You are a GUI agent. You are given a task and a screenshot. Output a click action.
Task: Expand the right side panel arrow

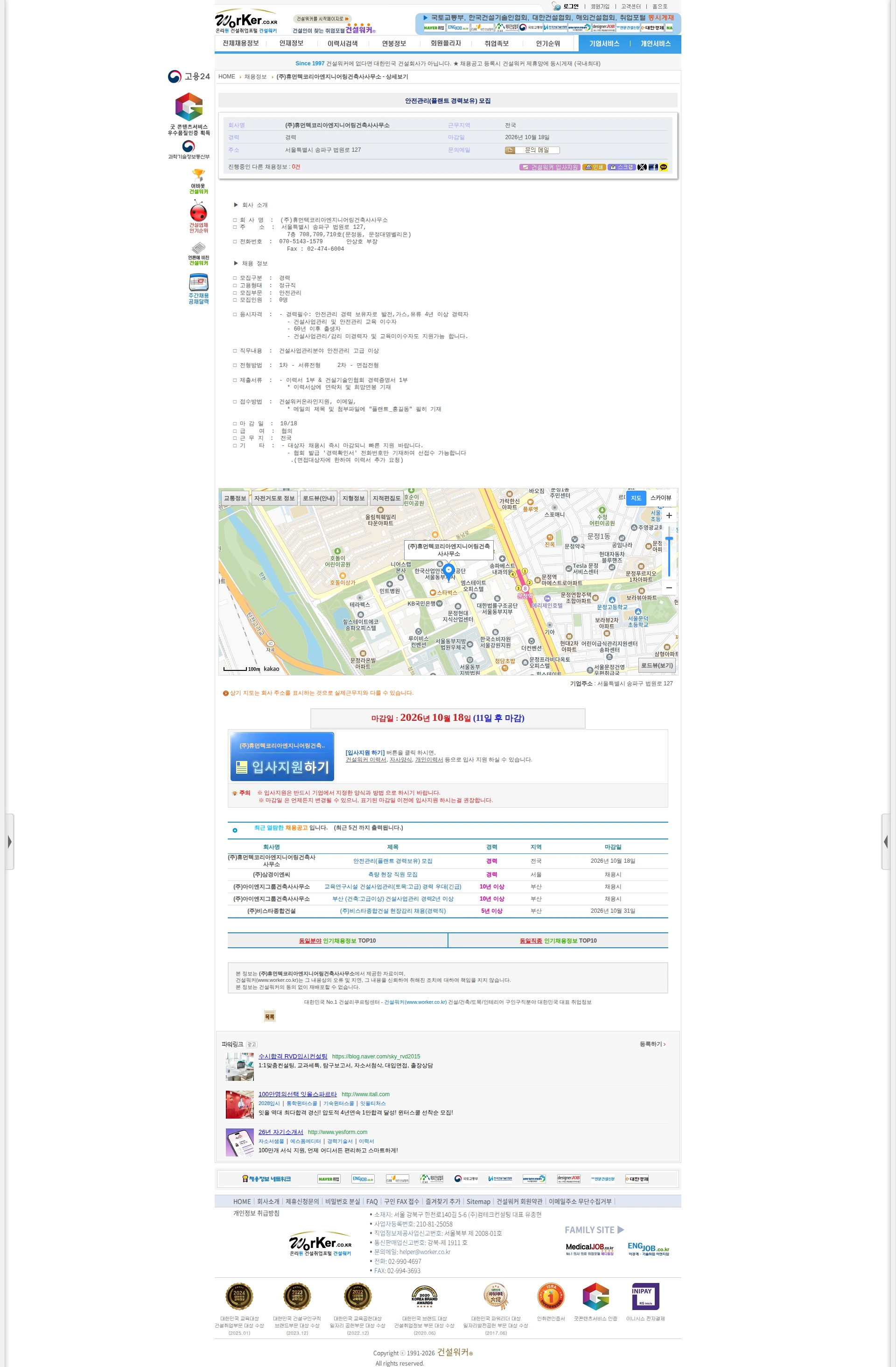[886, 842]
